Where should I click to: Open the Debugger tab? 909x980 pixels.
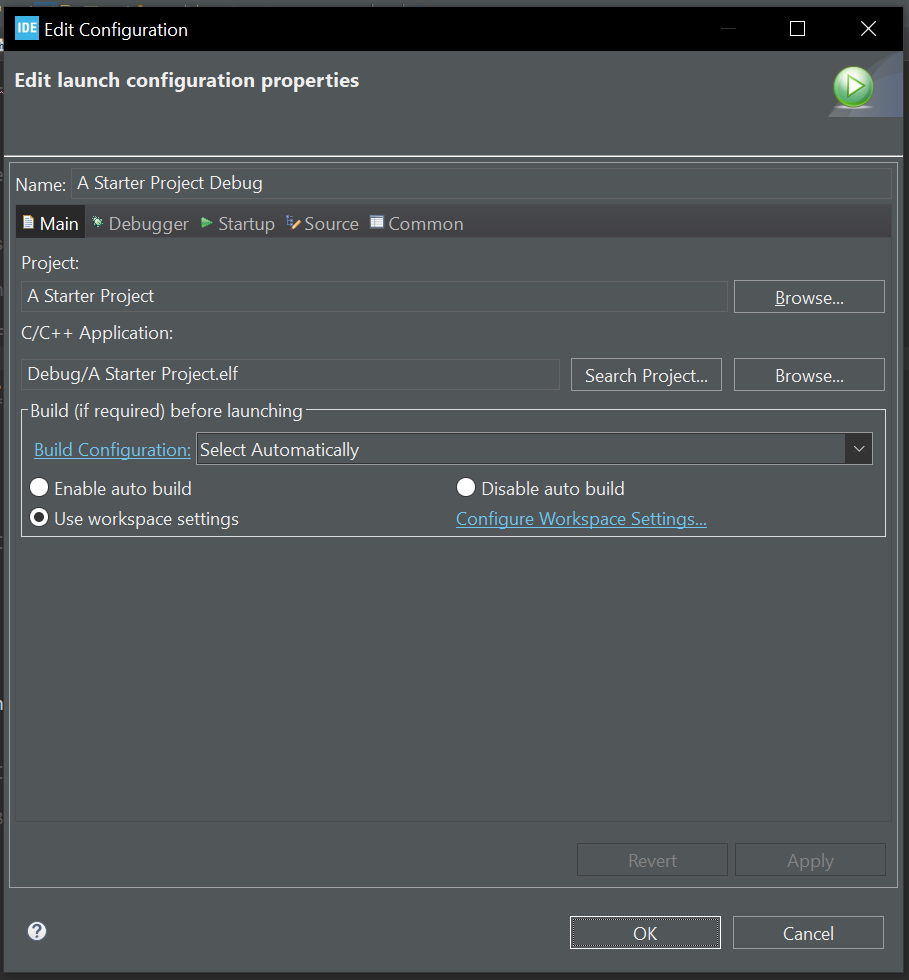point(139,224)
